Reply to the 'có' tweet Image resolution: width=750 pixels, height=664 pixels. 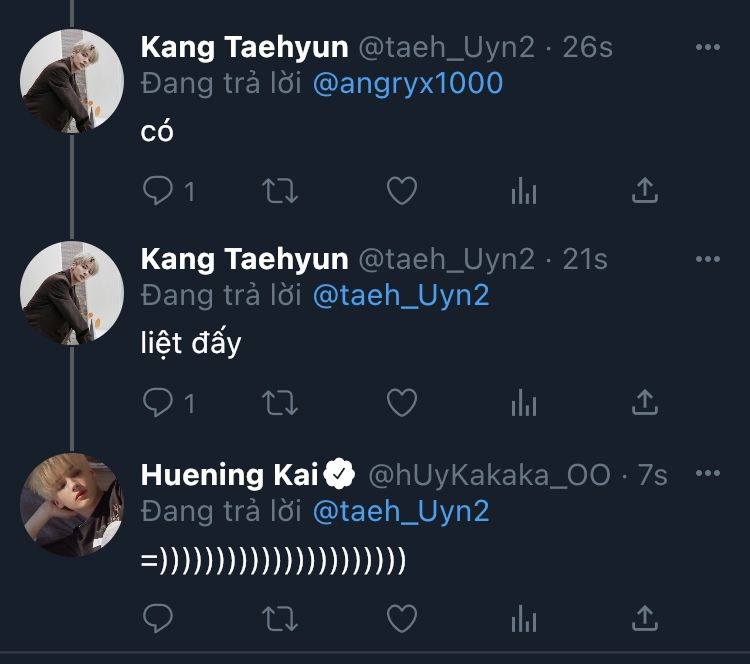pyautogui.click(x=158, y=190)
